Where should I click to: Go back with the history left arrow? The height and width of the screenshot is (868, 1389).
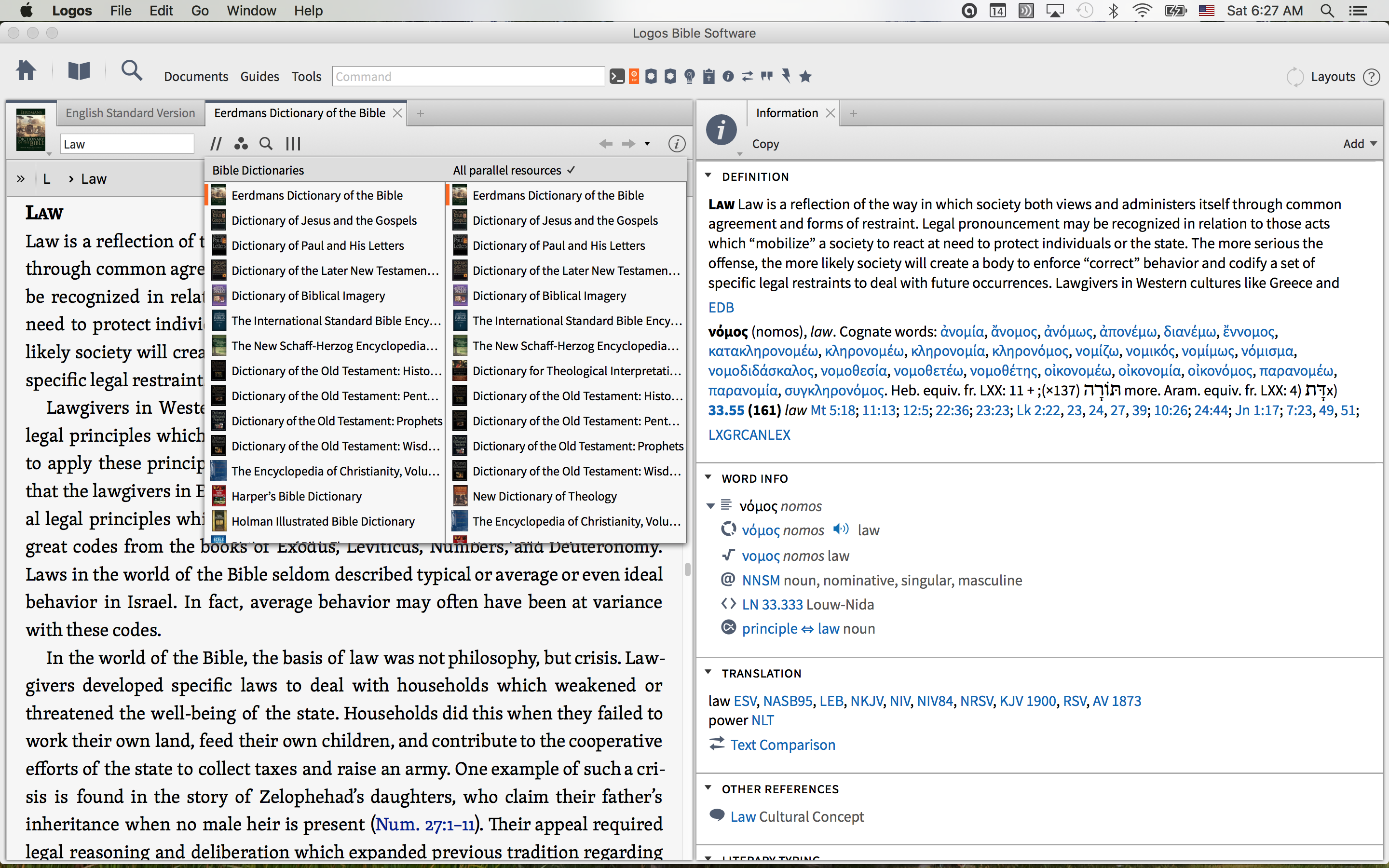point(606,144)
